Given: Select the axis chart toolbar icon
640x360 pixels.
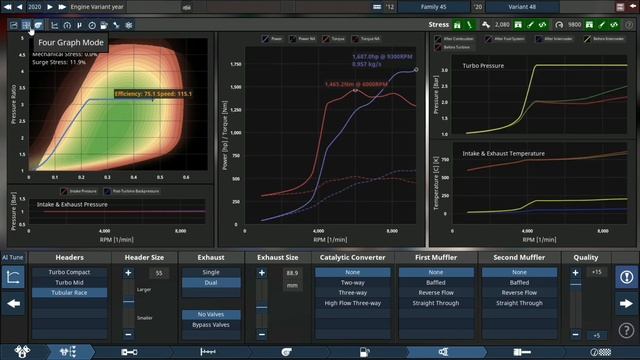Looking at the screenshot, I should [x=54, y=25].
